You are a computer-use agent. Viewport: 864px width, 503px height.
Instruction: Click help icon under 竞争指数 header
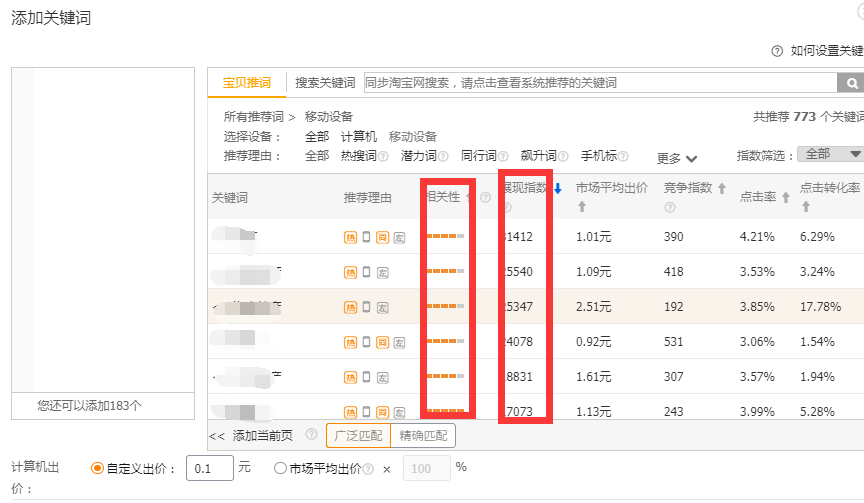click(x=669, y=208)
